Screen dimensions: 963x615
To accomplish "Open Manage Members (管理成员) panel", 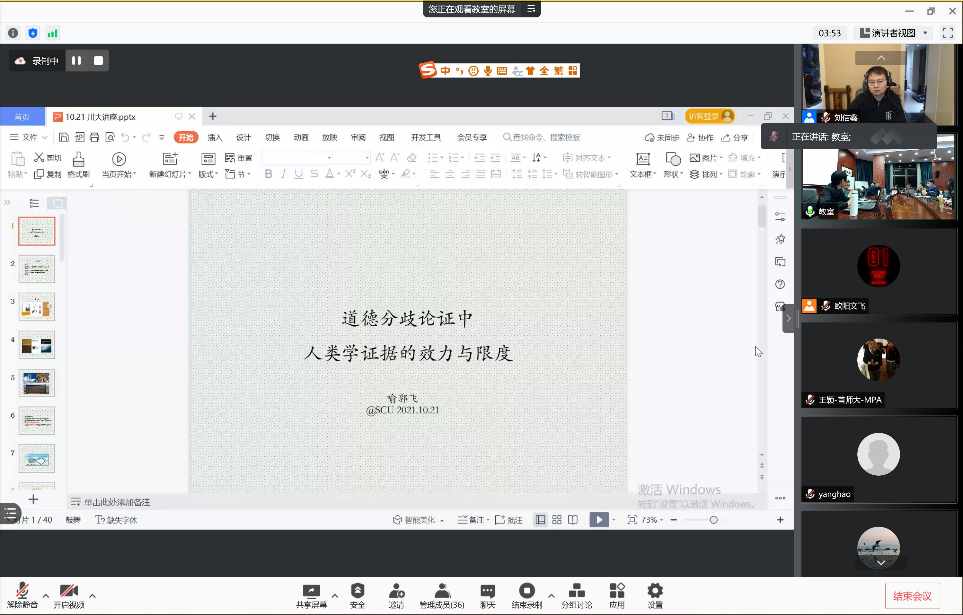I will pyautogui.click(x=441, y=592).
